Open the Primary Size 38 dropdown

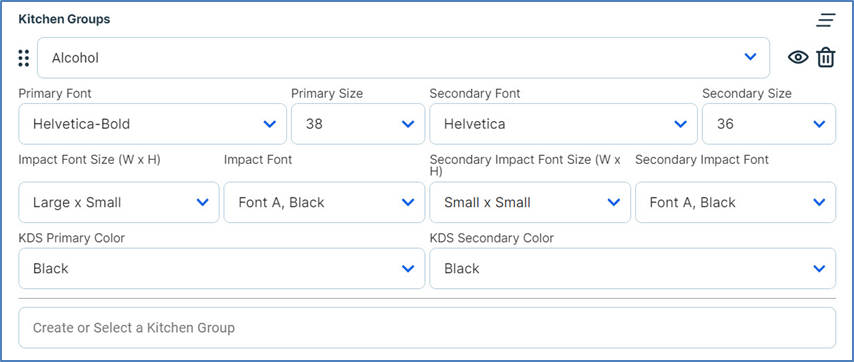point(358,124)
